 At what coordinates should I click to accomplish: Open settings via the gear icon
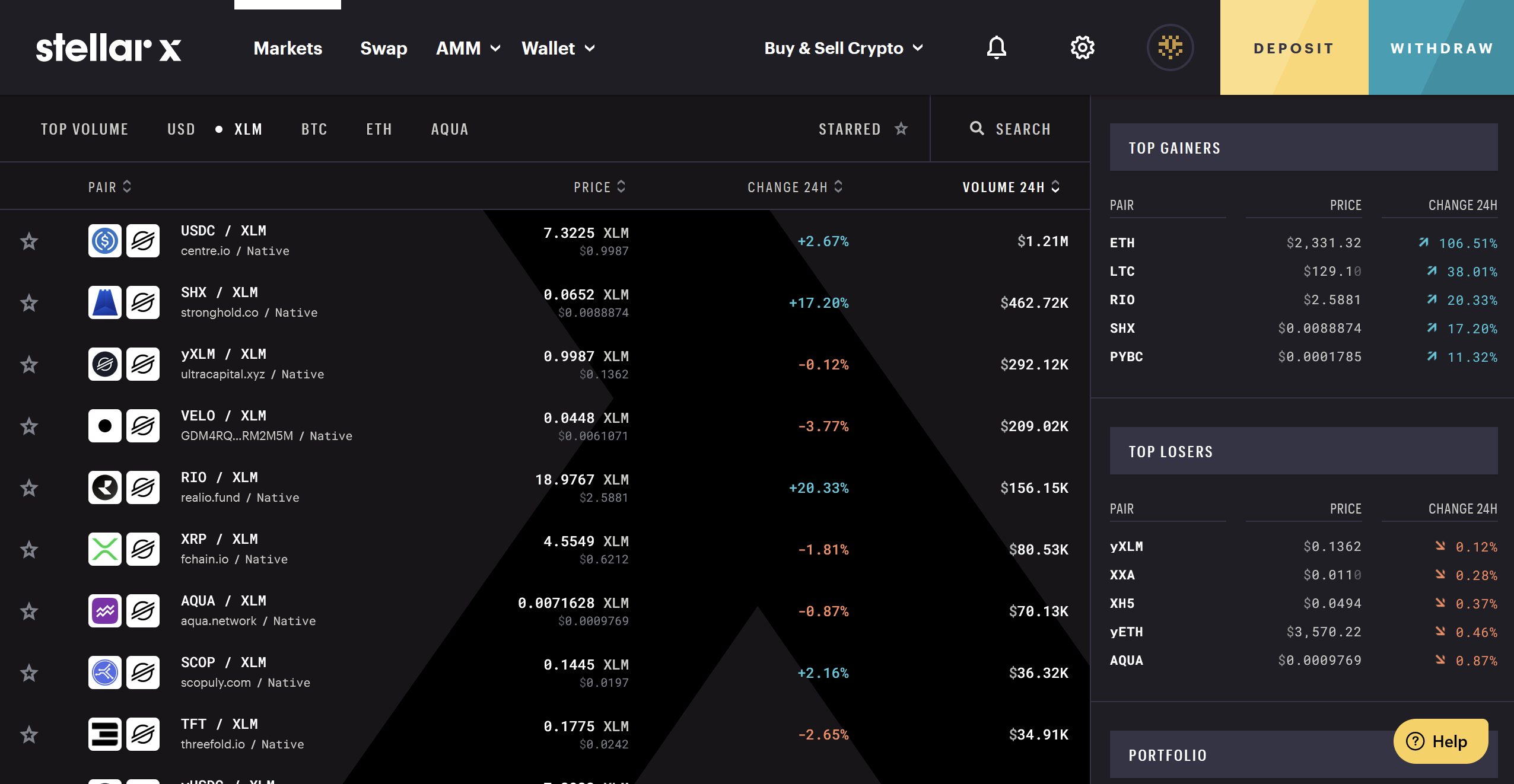1082,47
